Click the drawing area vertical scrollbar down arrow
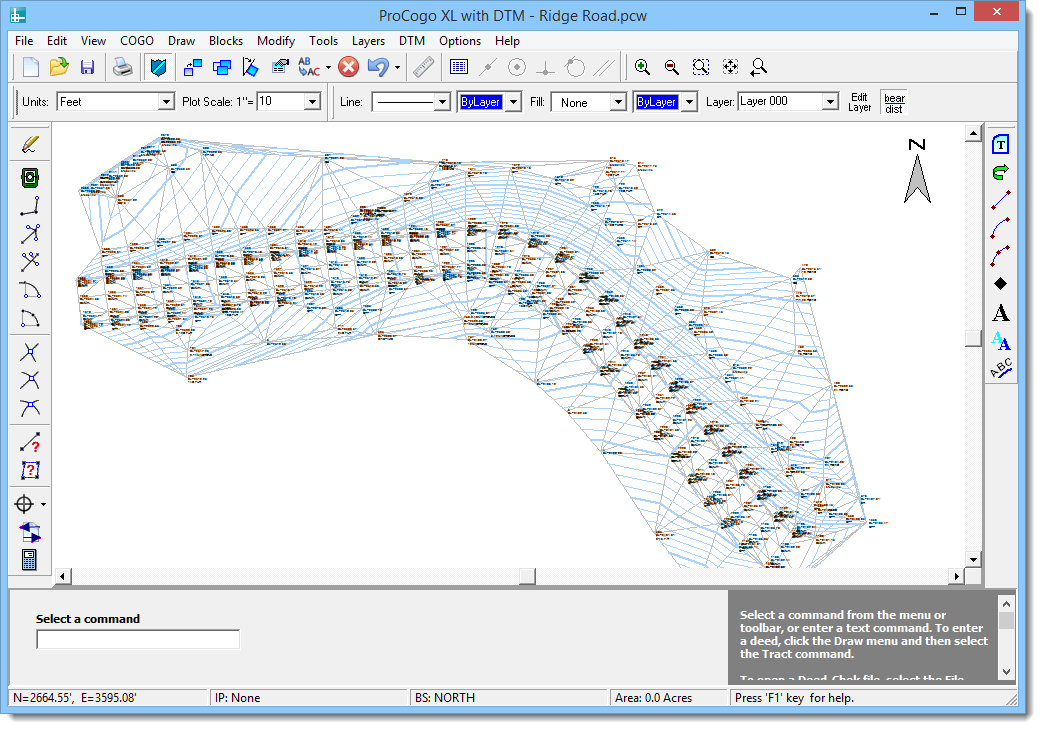 (973, 559)
